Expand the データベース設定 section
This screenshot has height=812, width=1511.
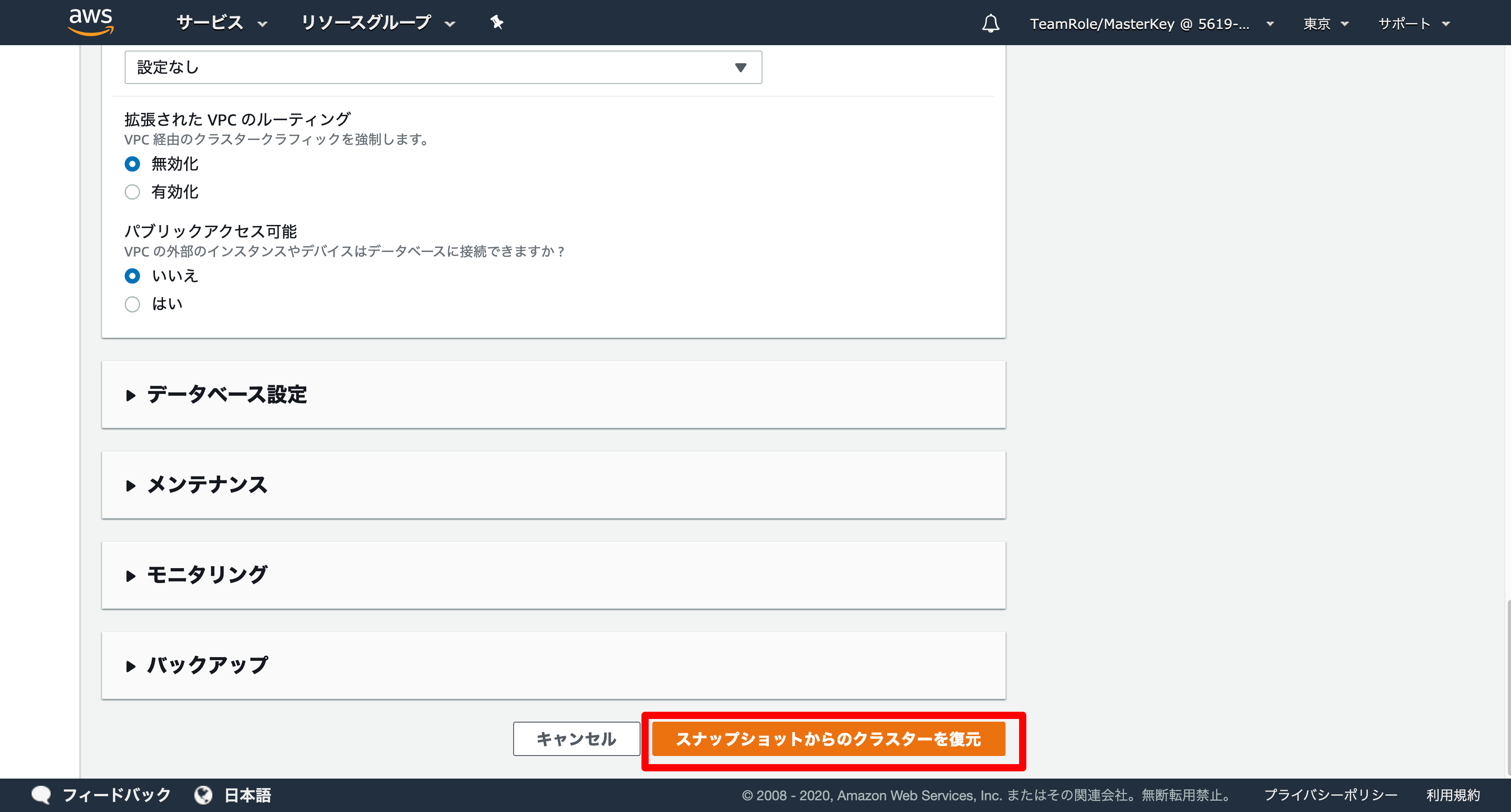pos(553,395)
